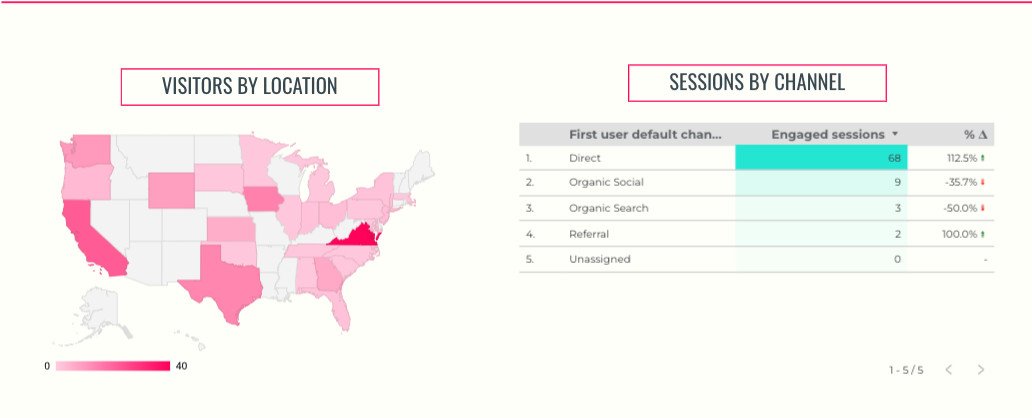Click the red down arrow beside -35.7%
This screenshot has height=418, width=1032.
tap(983, 182)
